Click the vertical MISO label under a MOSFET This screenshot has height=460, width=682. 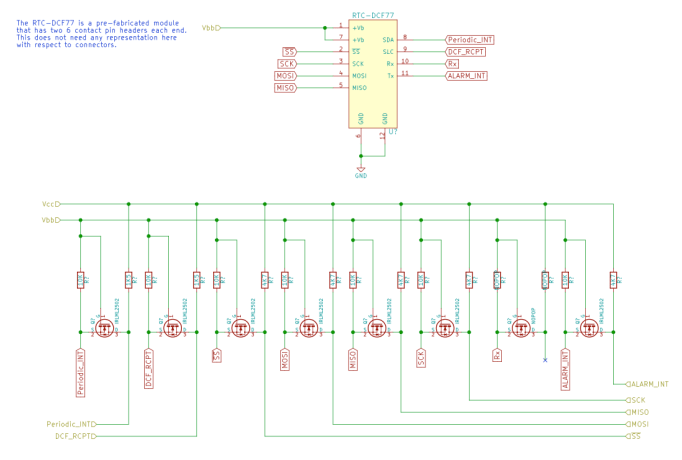point(353,360)
